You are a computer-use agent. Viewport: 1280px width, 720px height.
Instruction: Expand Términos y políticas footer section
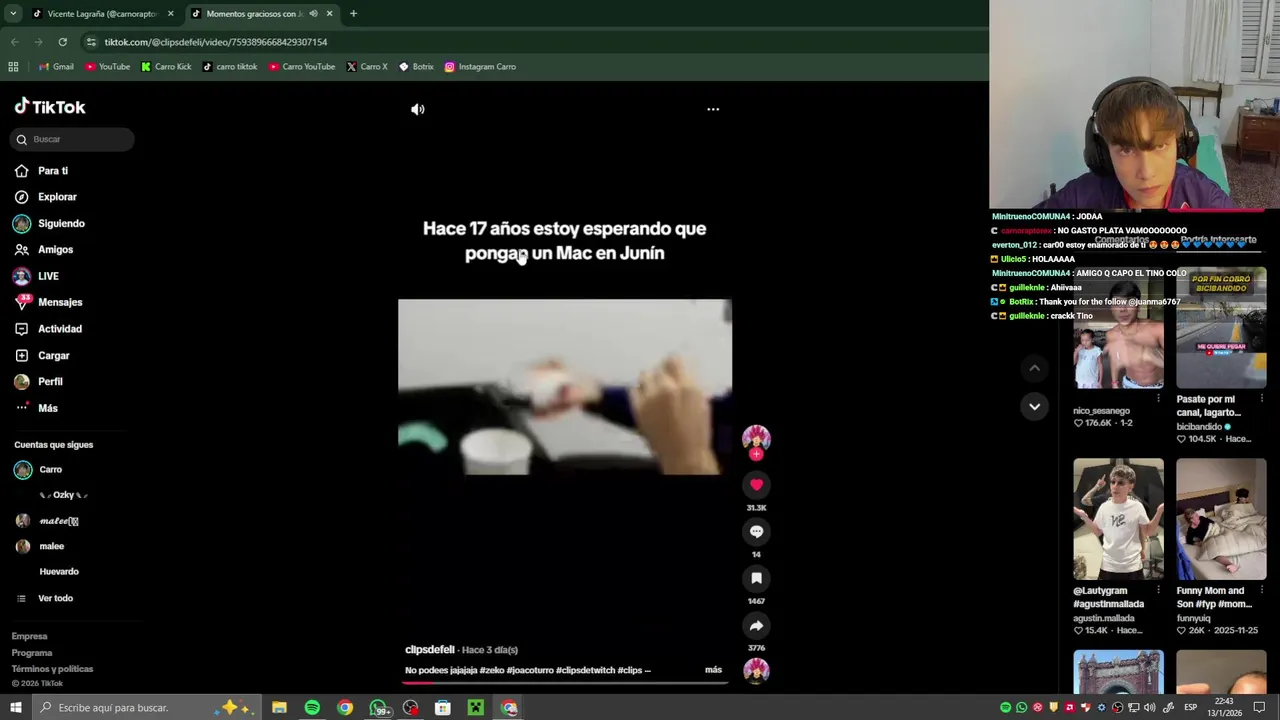point(52,669)
